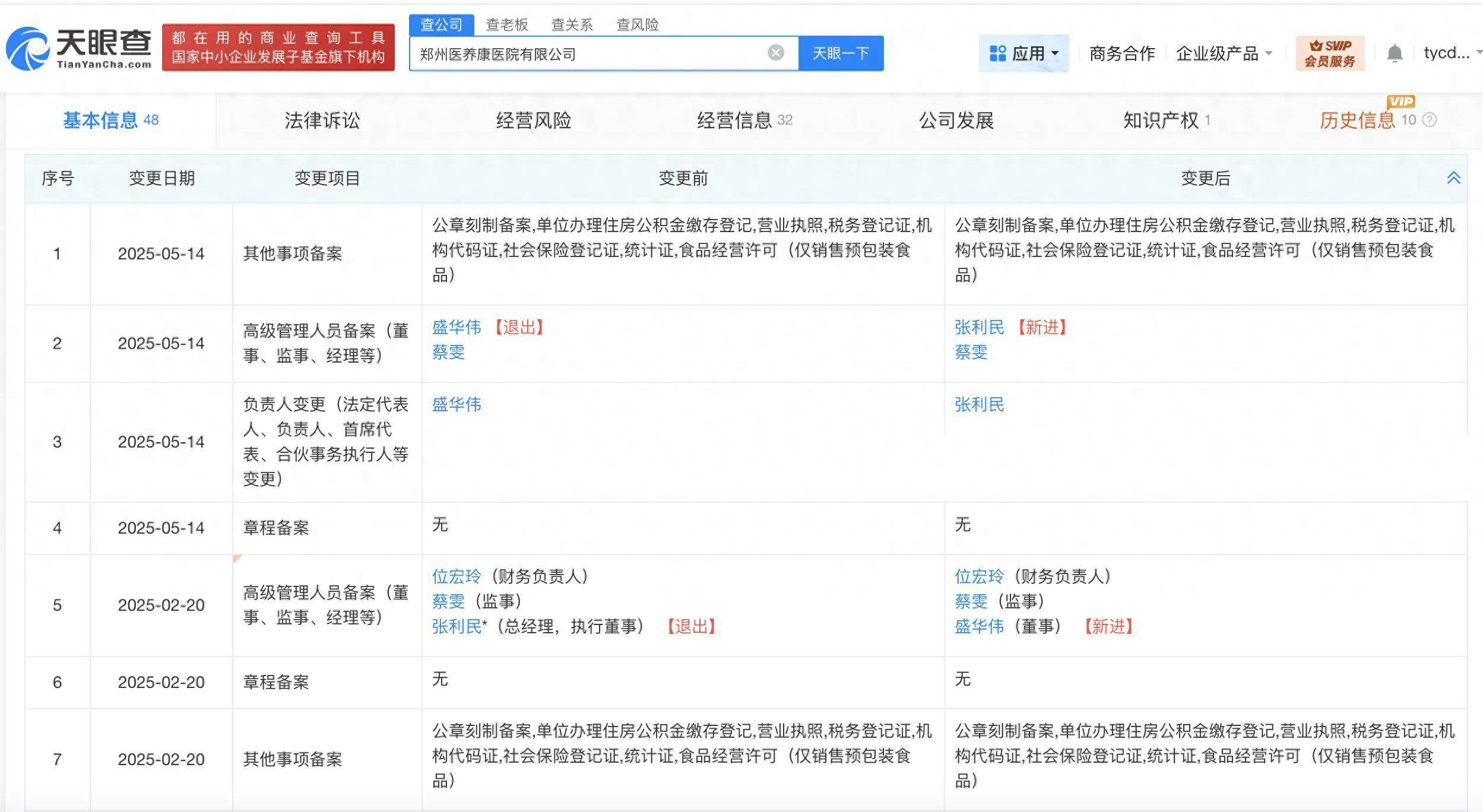Click 张利民 【新进】 link in row 2
The width and height of the screenshot is (1483, 812).
pos(979,327)
